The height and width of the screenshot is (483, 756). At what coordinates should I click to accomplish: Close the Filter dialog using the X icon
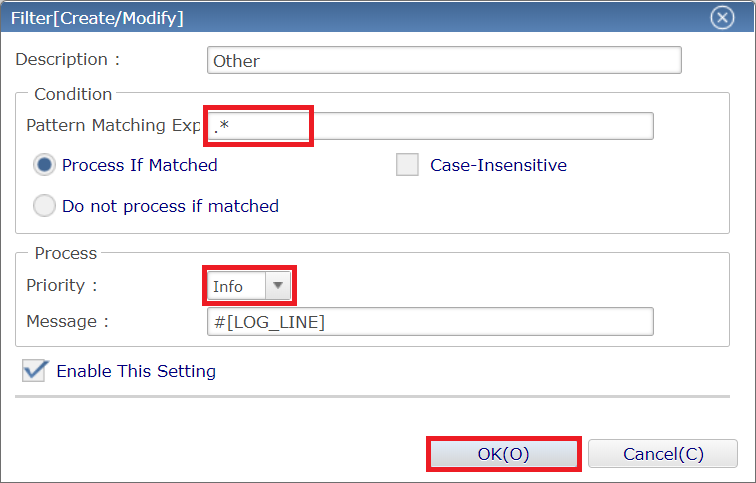point(722,18)
